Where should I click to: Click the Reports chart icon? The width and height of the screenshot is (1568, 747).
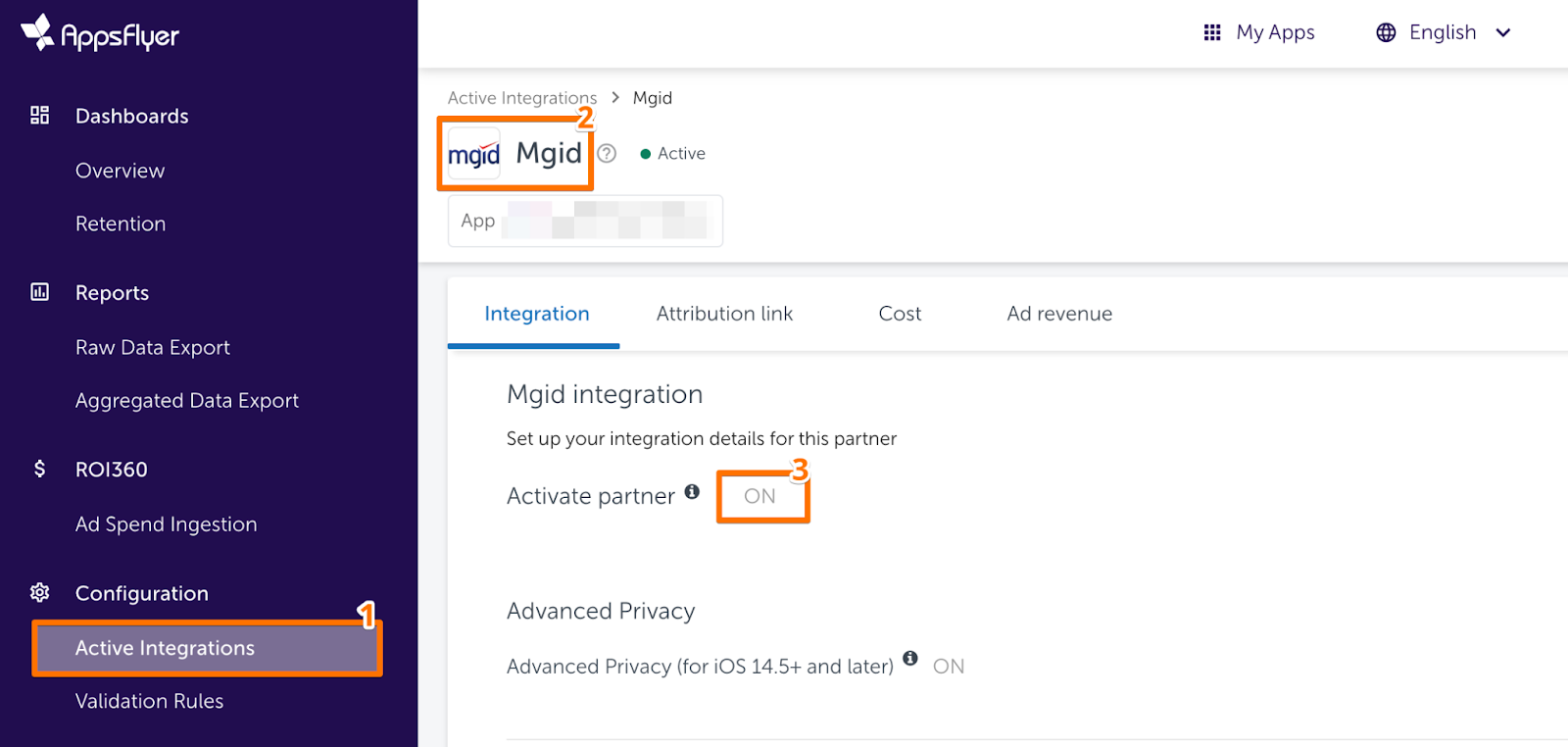(x=39, y=292)
